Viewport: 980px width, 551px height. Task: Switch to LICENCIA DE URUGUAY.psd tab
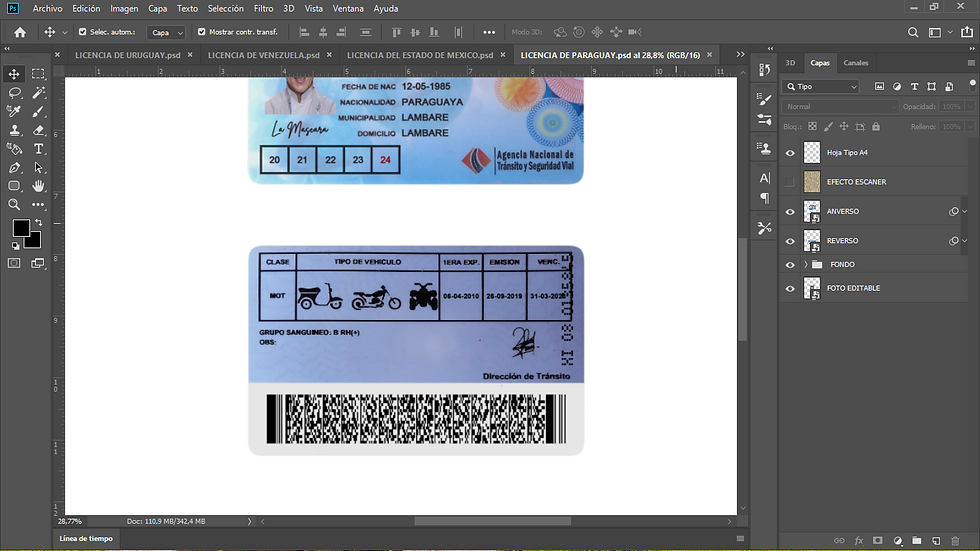[x=128, y=55]
